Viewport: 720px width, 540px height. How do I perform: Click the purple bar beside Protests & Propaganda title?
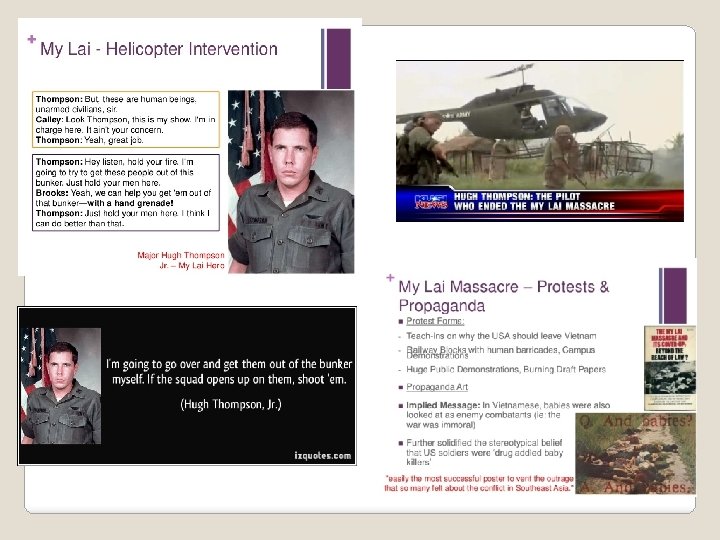point(673,296)
